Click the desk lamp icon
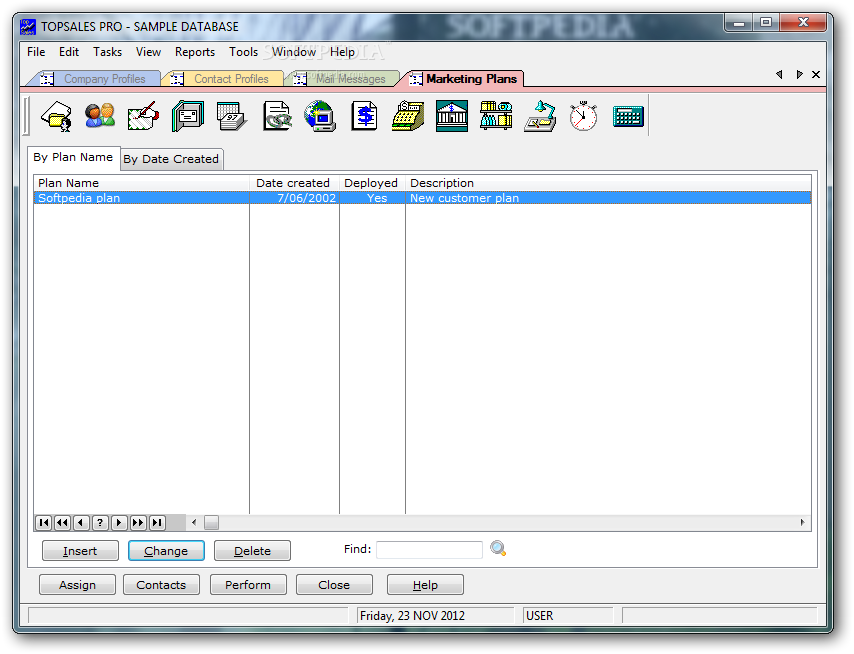 [x=540, y=116]
